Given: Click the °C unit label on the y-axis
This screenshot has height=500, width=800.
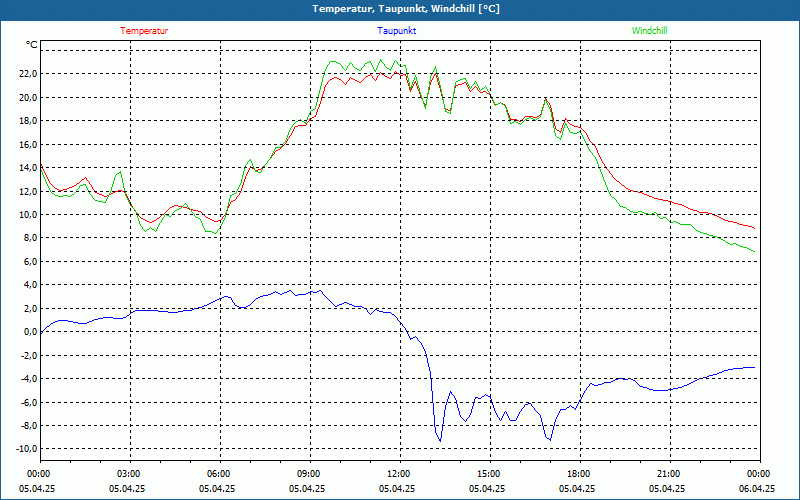Looking at the screenshot, I should click(32, 45).
